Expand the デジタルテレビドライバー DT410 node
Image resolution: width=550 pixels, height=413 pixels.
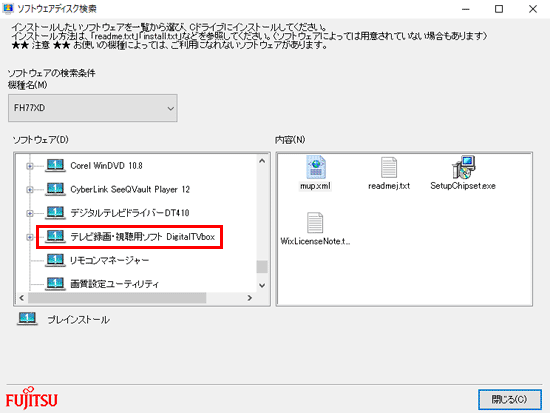click(30, 213)
